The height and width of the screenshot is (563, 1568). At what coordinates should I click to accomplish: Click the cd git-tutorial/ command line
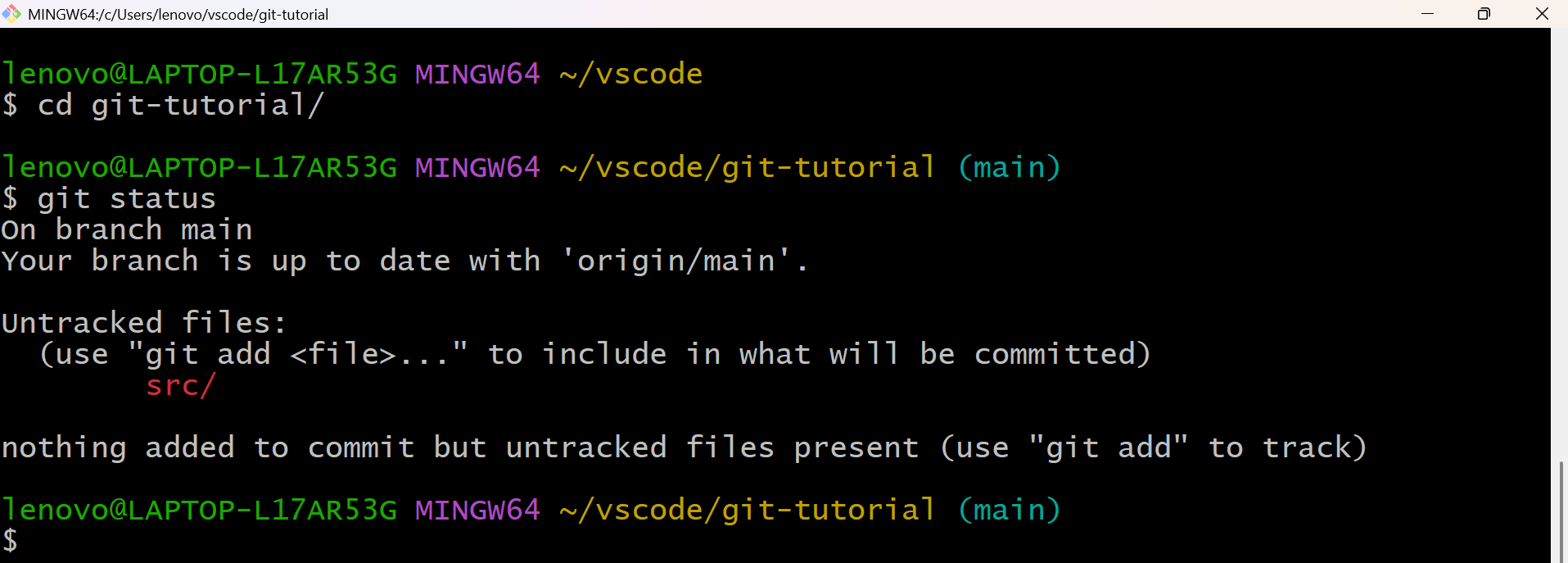click(180, 104)
